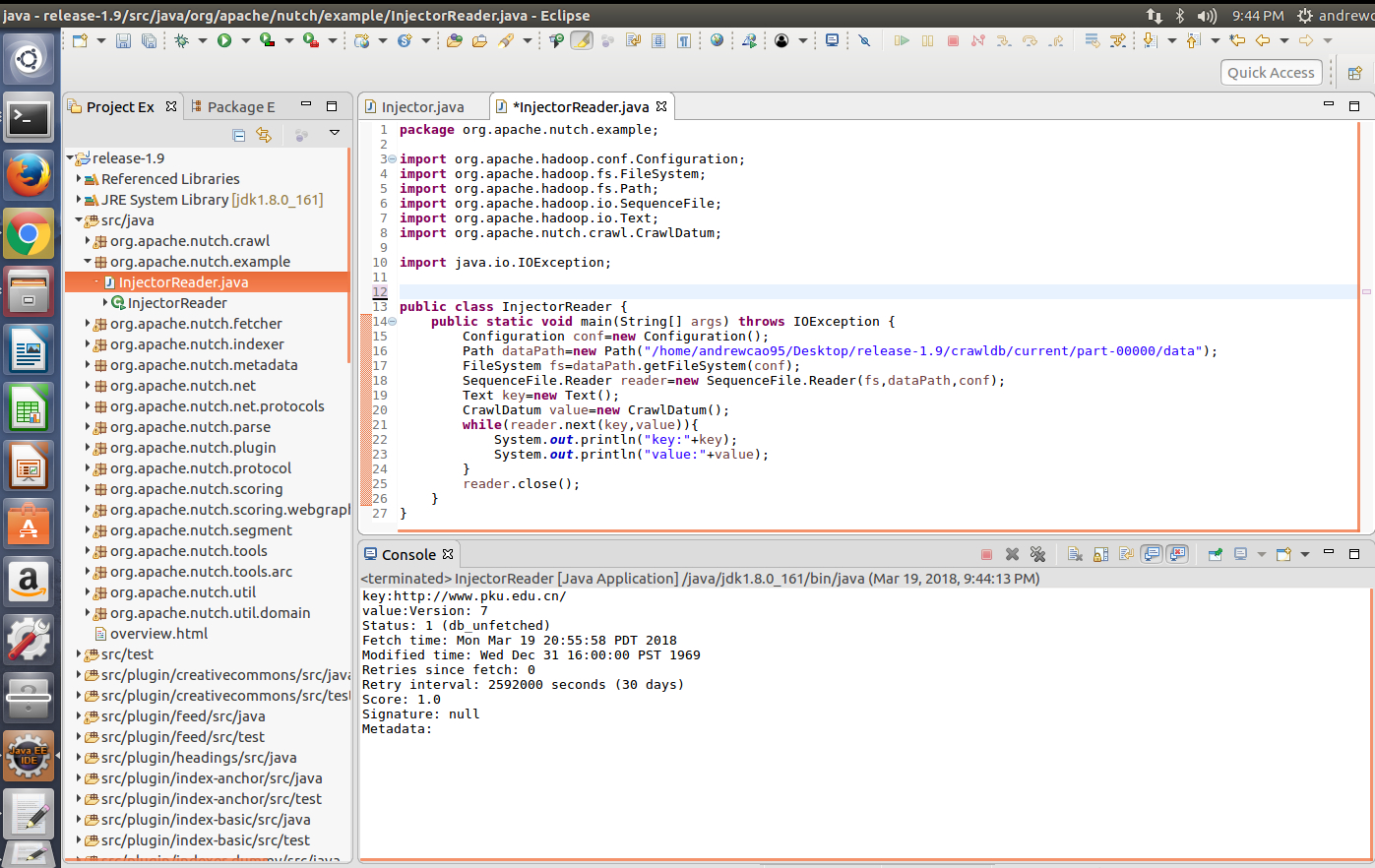Expand org.apache.nutch.fetcher package
The image size is (1375, 868).
tap(88, 324)
